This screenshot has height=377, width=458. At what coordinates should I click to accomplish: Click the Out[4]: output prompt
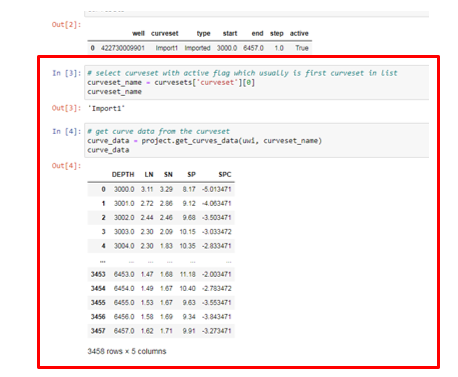click(66, 166)
